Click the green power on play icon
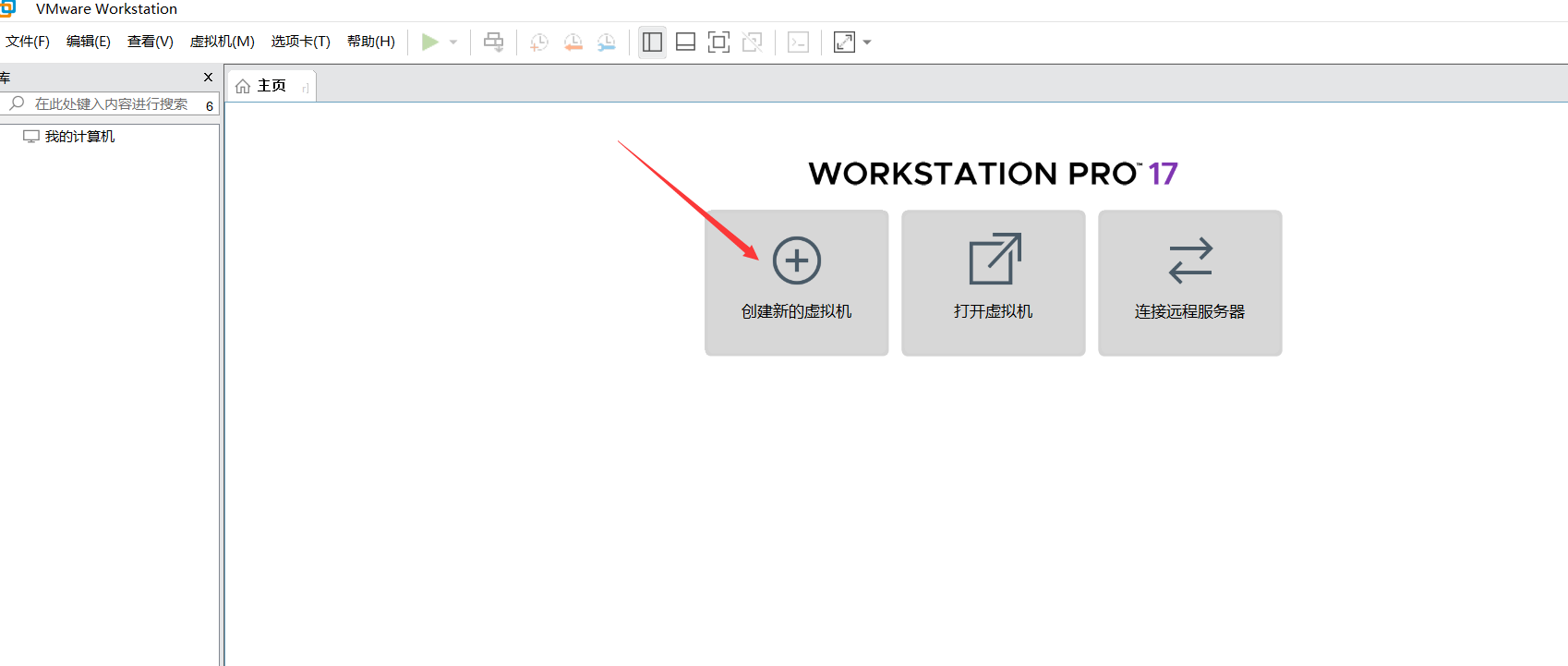This screenshot has height=666, width=1568. tap(429, 42)
